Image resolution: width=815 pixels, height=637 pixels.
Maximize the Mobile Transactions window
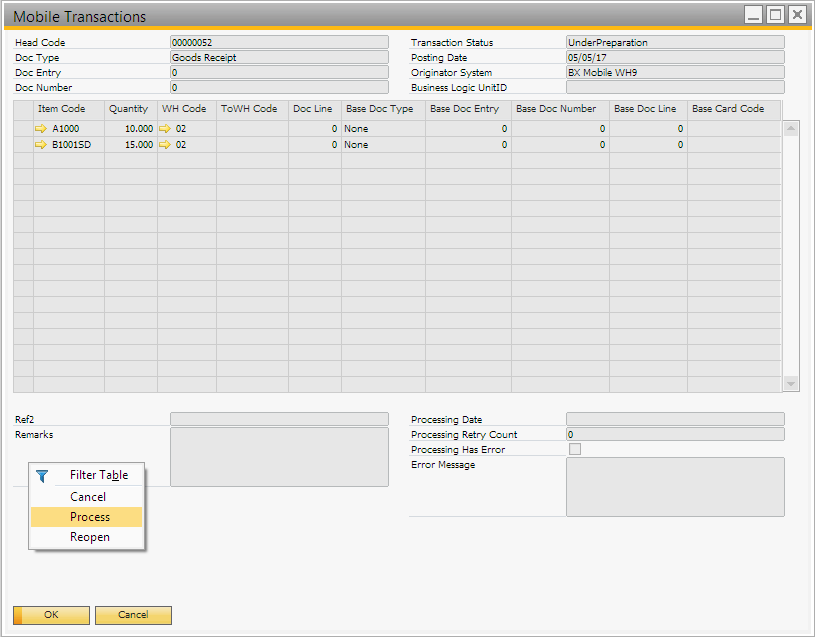775,15
